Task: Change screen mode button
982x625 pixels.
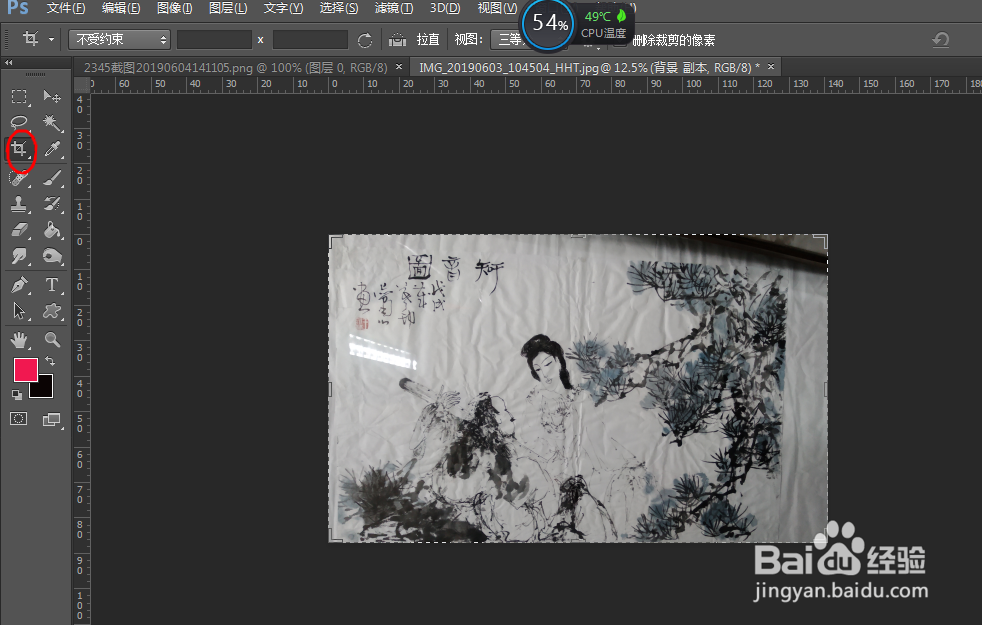Action: tap(52, 420)
